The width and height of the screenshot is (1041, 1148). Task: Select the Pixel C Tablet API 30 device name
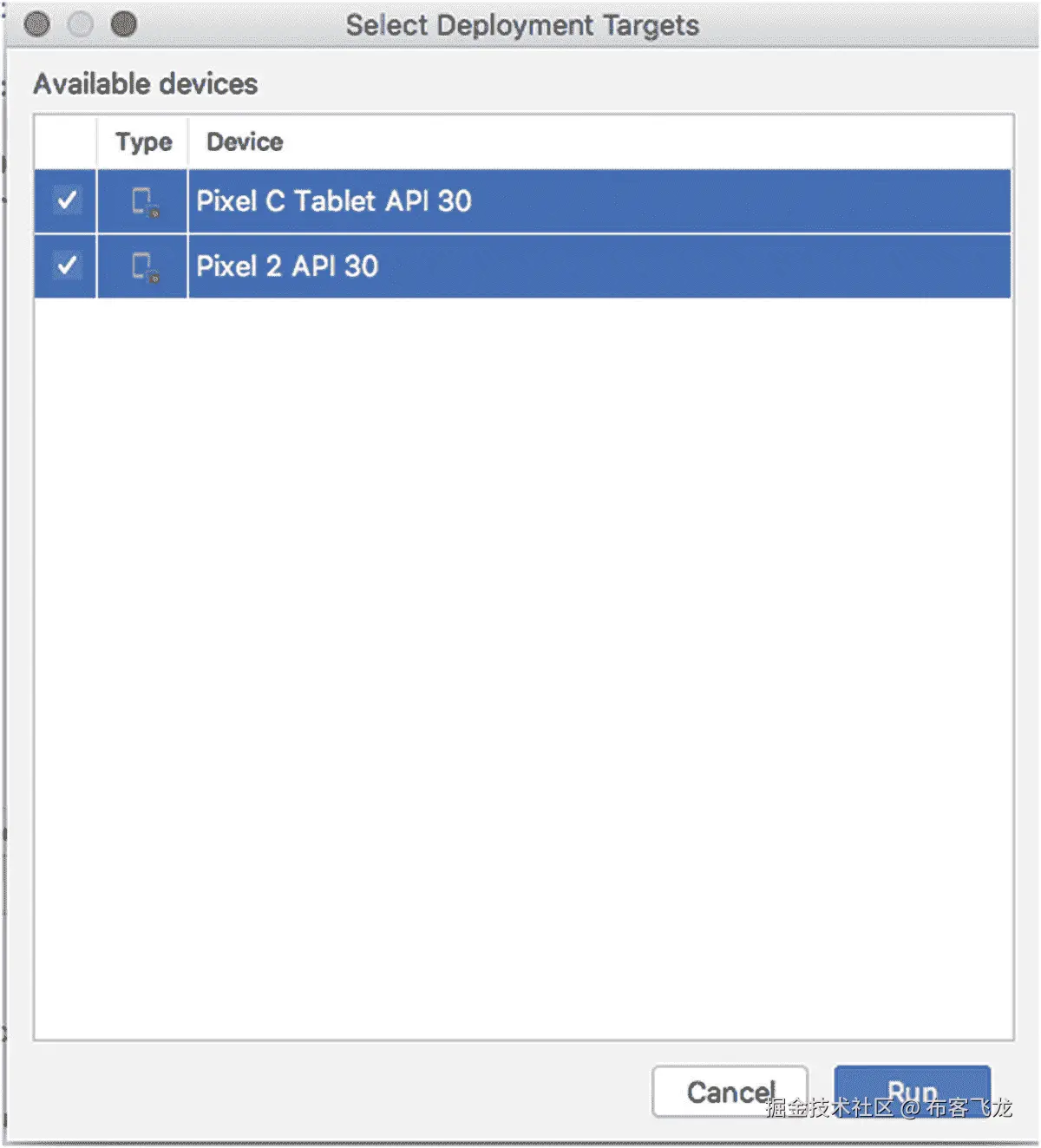tap(334, 200)
